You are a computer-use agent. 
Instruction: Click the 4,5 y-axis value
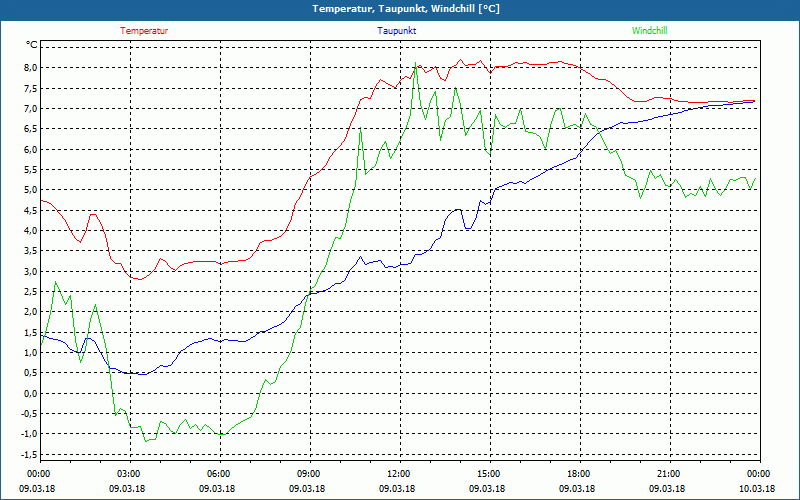click(x=31, y=210)
